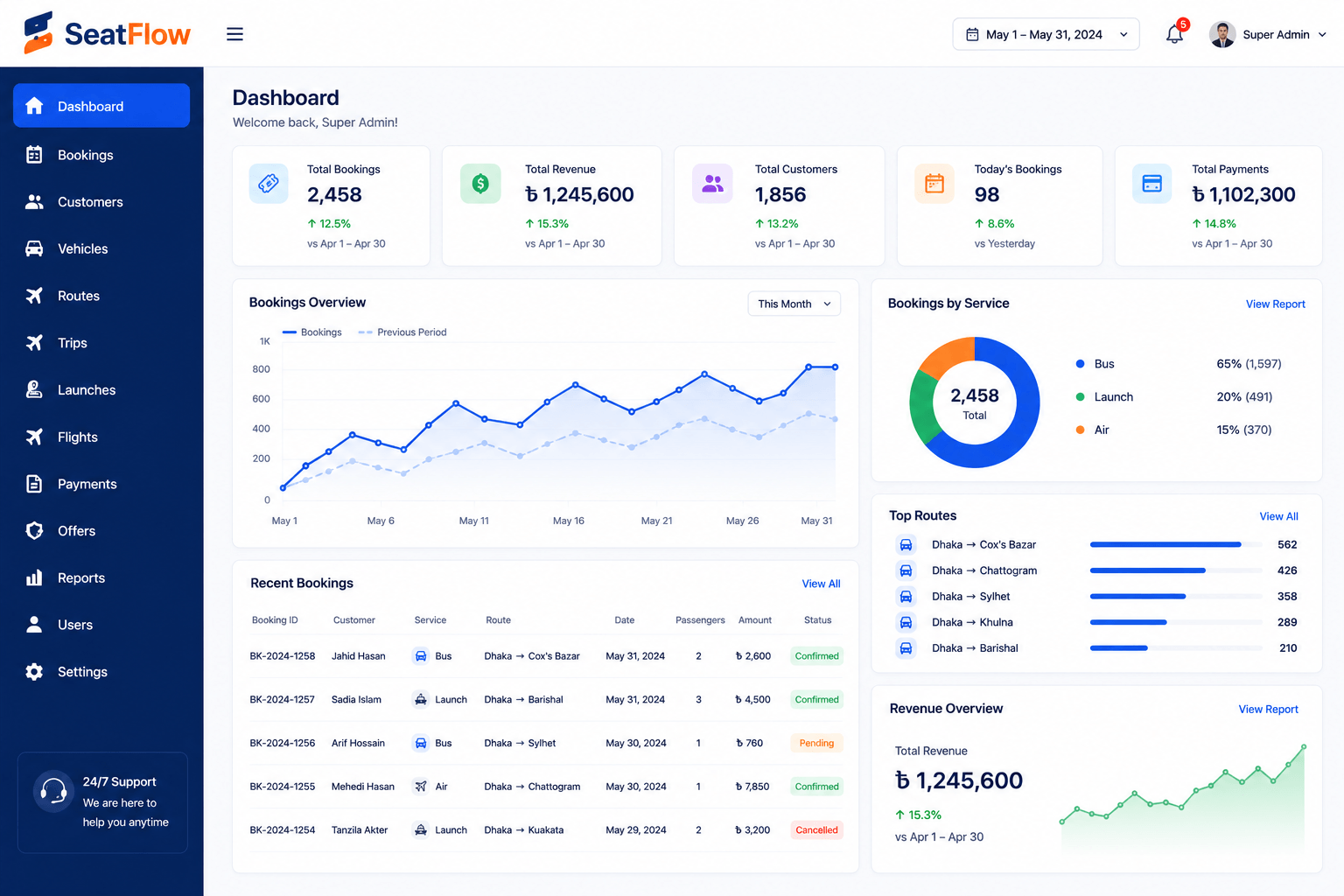Click the Bookings legend in the overview chart

(312, 332)
